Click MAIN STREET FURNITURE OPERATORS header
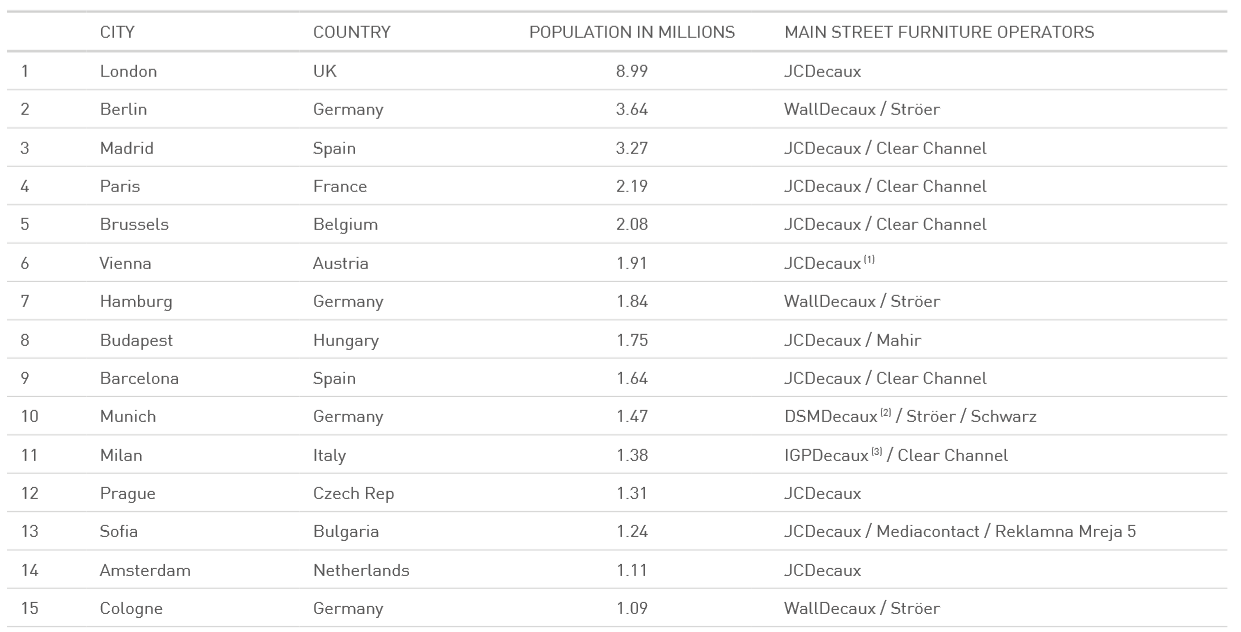 (939, 32)
